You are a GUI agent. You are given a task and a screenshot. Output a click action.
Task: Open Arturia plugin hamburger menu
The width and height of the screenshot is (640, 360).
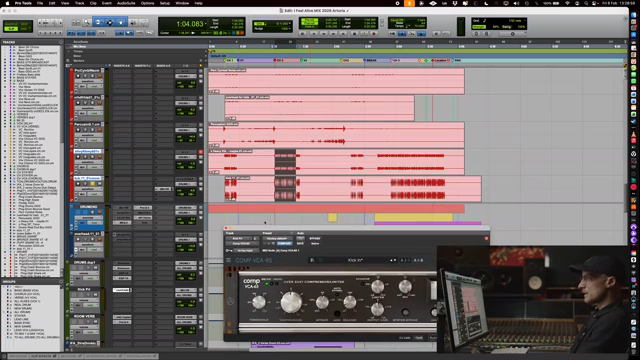tap(229, 260)
